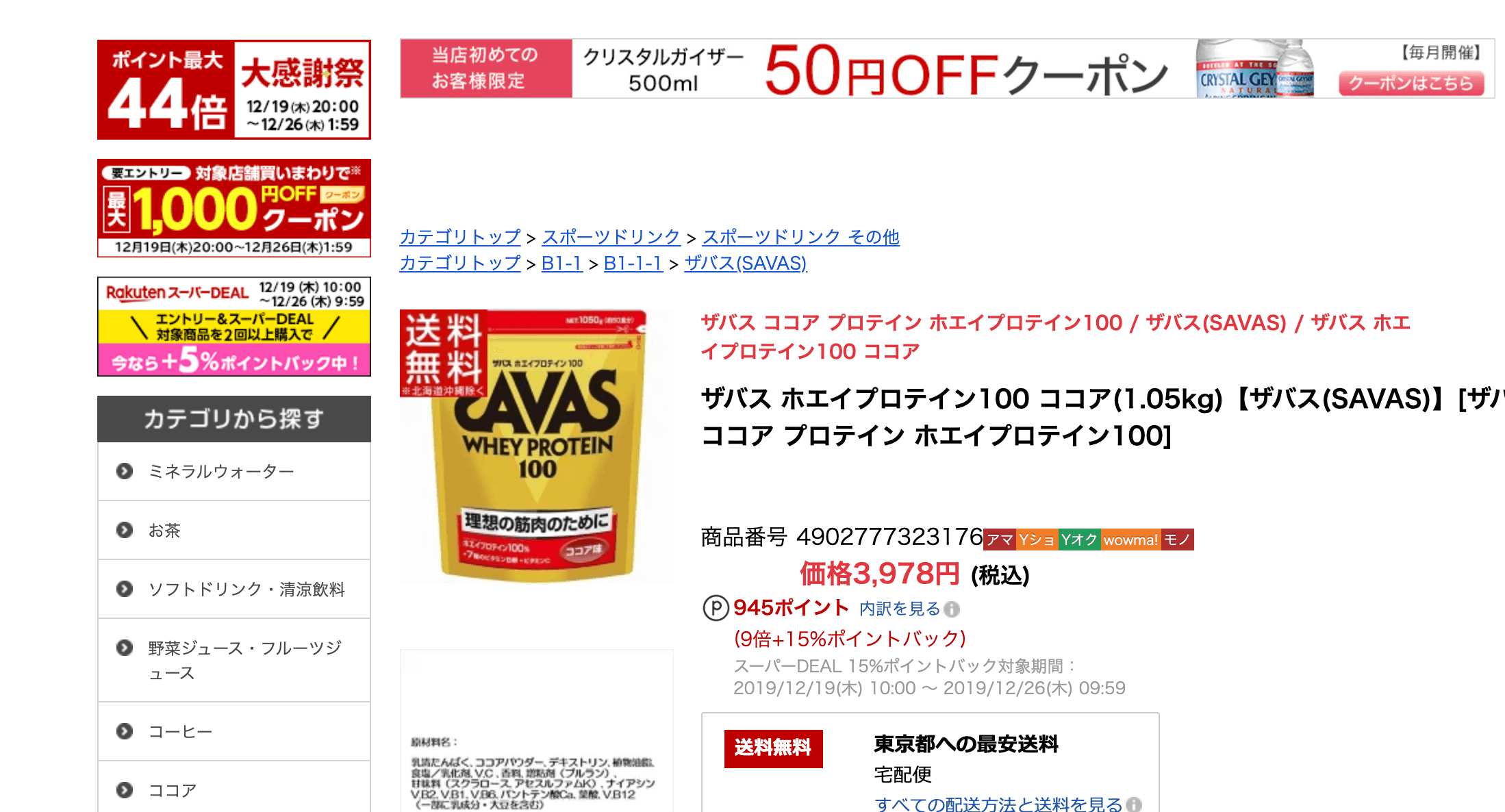
Task: Click クーポンはこちら coupon button
Action: coord(1411,83)
